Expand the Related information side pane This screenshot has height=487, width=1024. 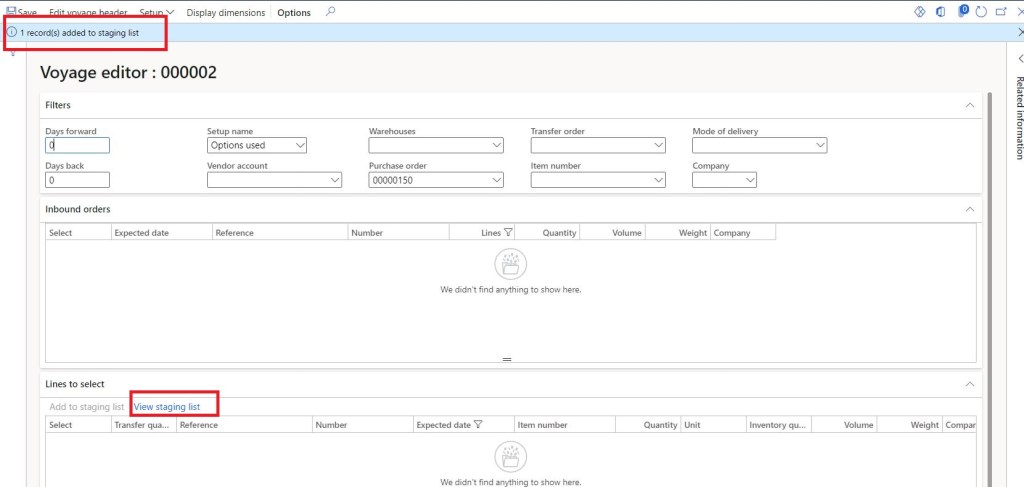pos(1018,59)
